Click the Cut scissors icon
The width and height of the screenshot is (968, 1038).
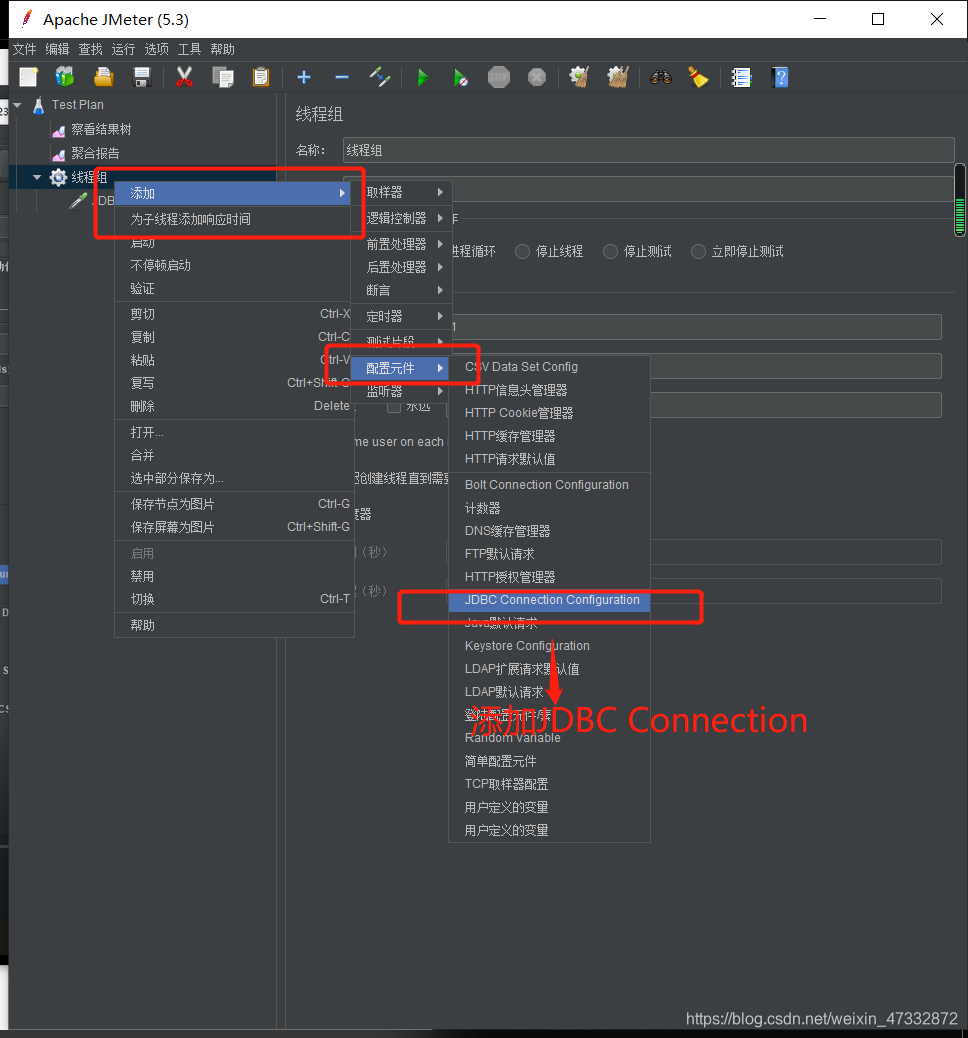pos(185,77)
